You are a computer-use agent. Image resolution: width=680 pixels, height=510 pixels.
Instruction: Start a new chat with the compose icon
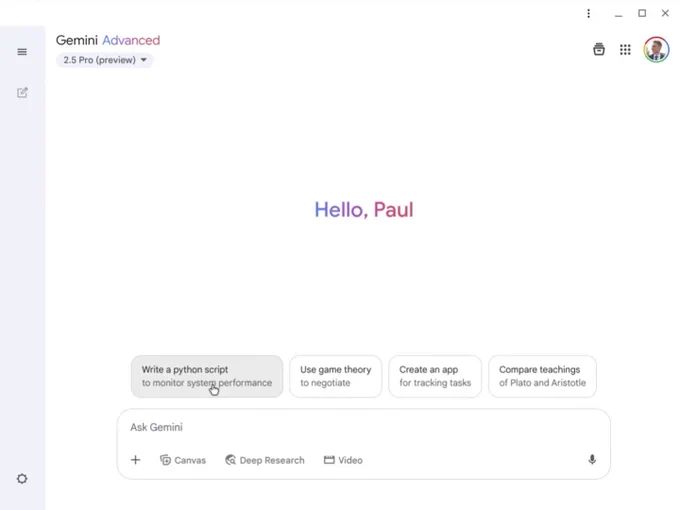(22, 92)
